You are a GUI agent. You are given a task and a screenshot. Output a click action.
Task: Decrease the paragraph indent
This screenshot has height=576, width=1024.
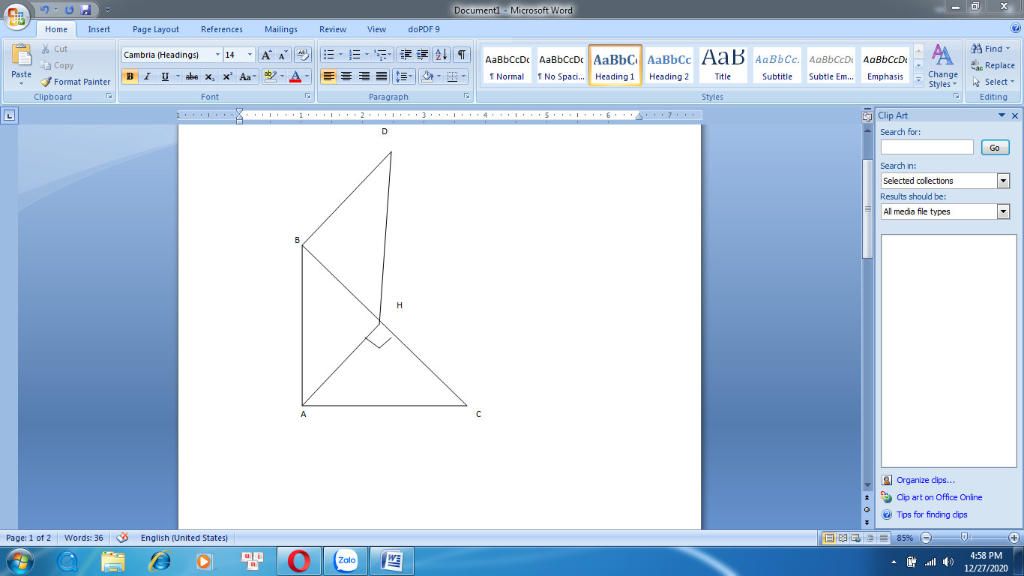[406, 55]
